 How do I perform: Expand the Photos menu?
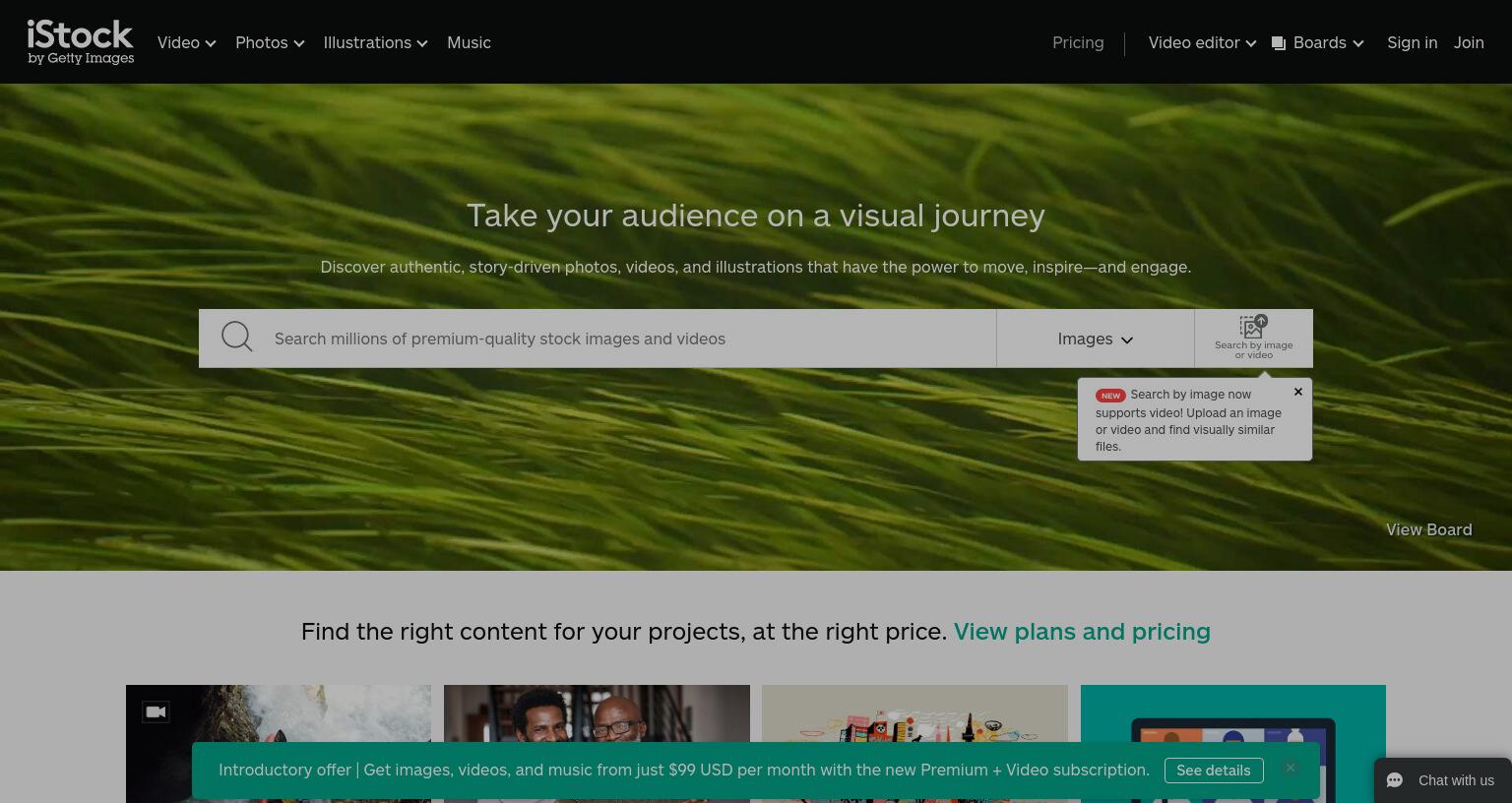pyautogui.click(x=270, y=42)
